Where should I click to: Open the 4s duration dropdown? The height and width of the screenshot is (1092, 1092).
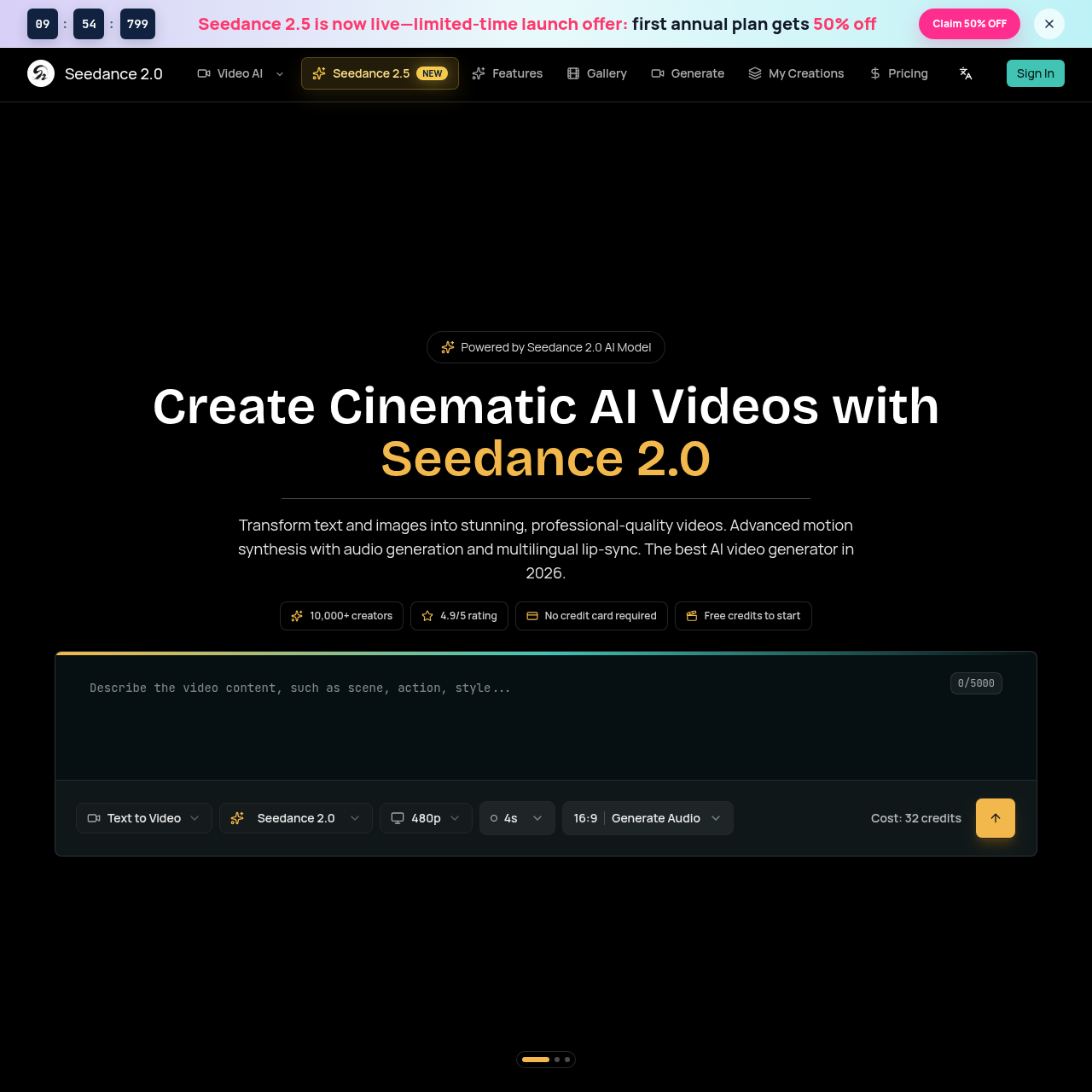tap(517, 818)
